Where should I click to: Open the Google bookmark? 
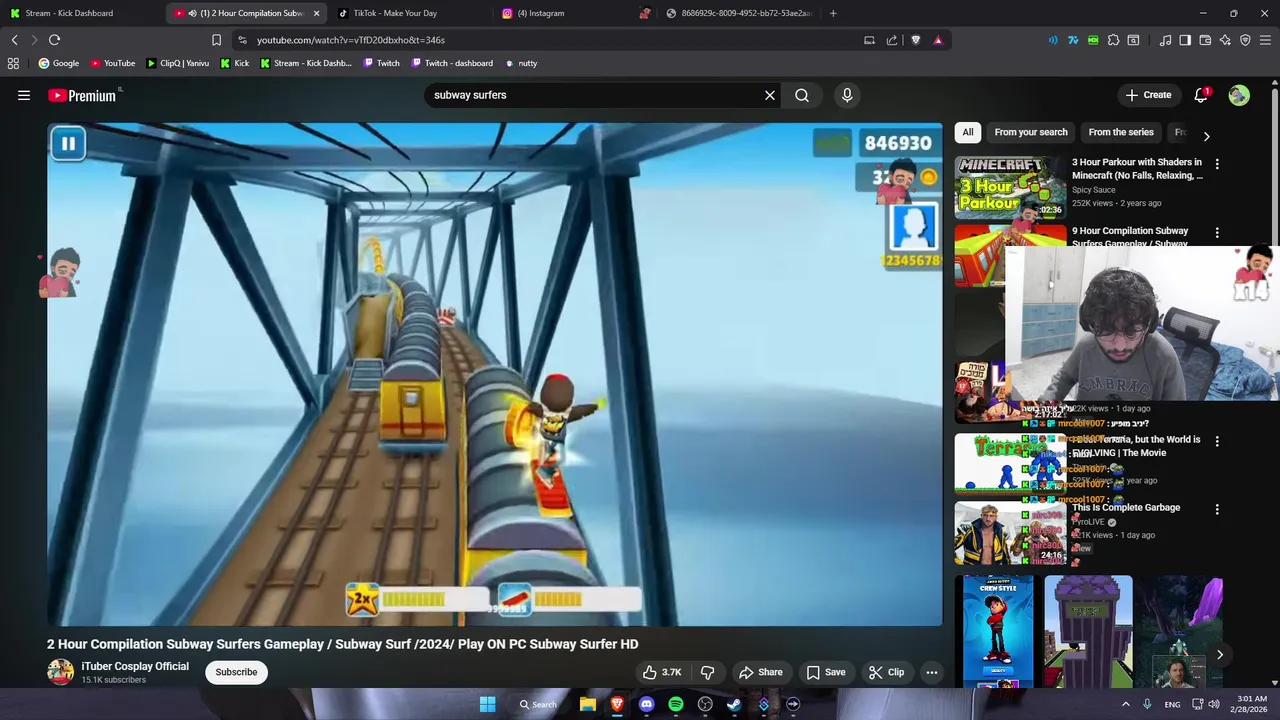[x=59, y=63]
